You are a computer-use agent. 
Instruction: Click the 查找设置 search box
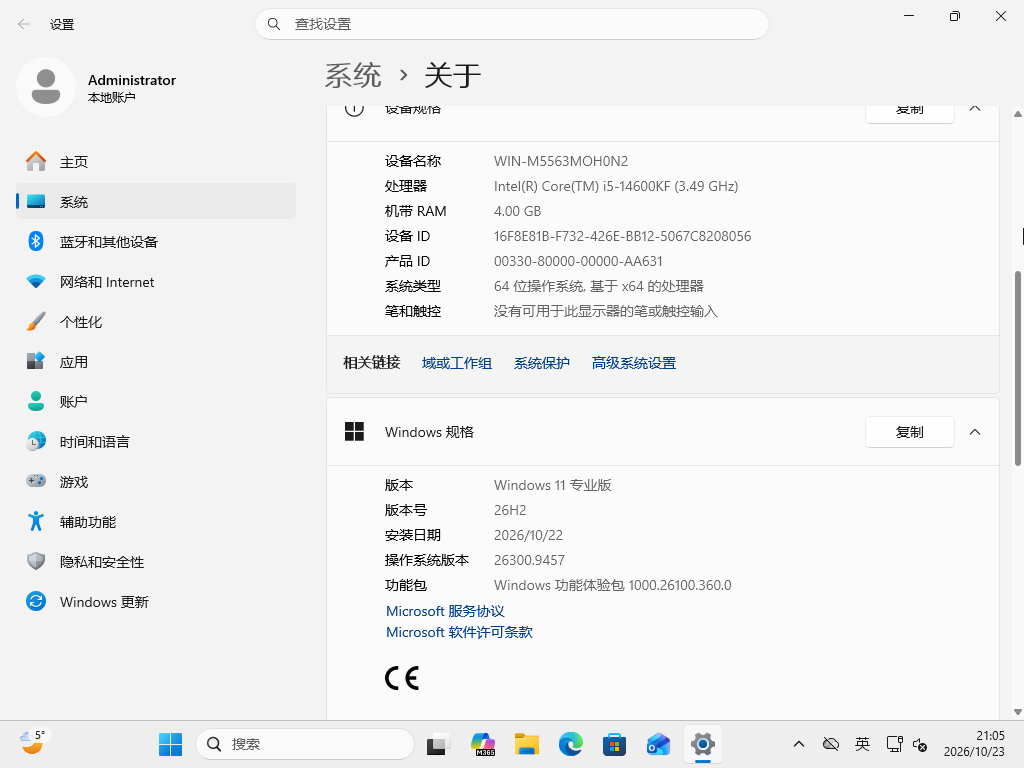(511, 24)
